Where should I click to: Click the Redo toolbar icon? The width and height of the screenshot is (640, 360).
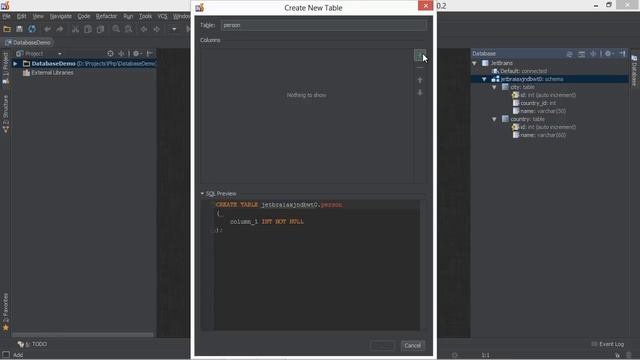click(x=60, y=29)
